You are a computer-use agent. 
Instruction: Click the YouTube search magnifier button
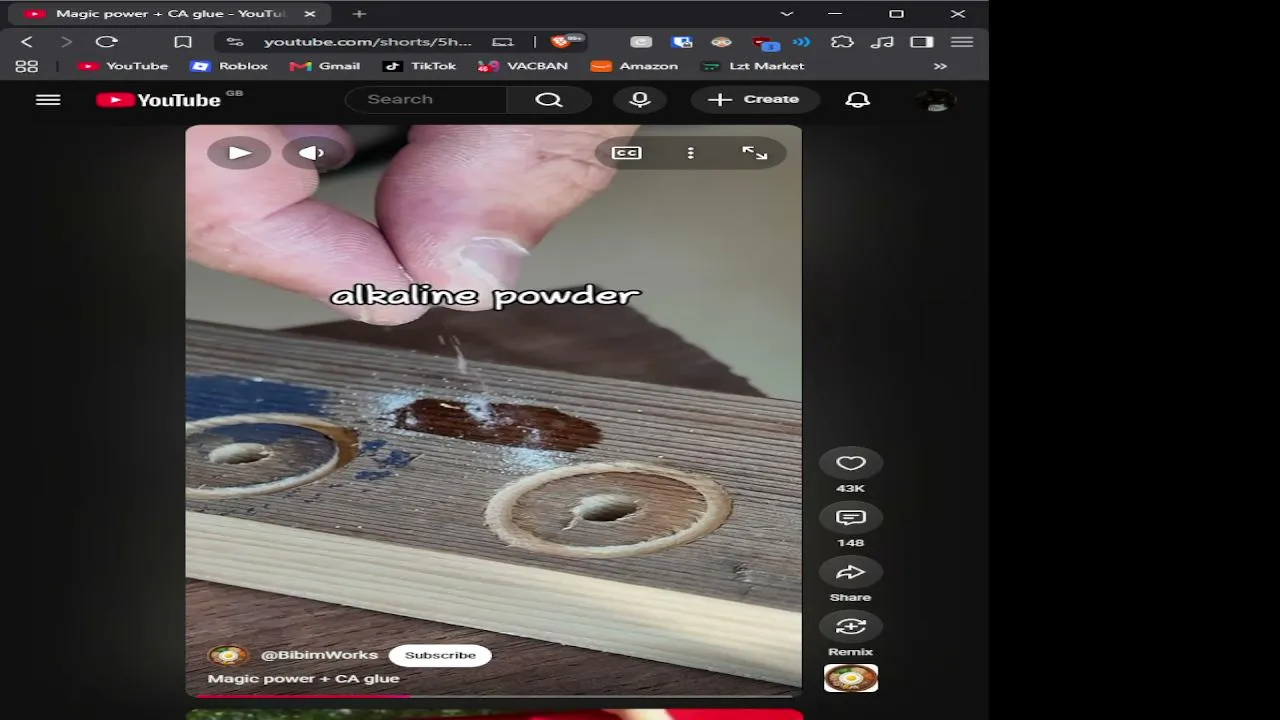(x=549, y=100)
